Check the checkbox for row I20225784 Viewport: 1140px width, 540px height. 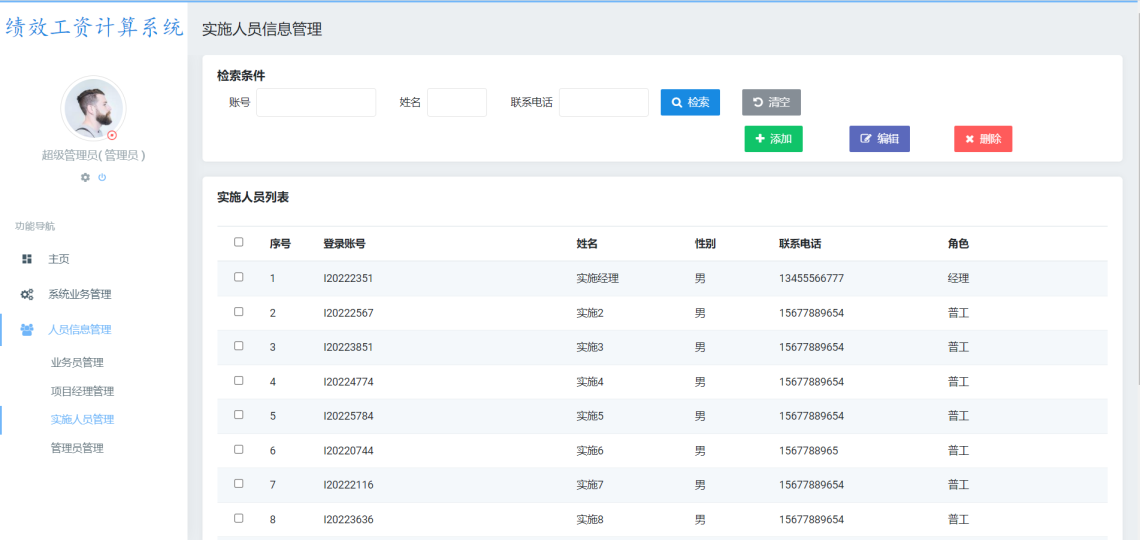238,415
